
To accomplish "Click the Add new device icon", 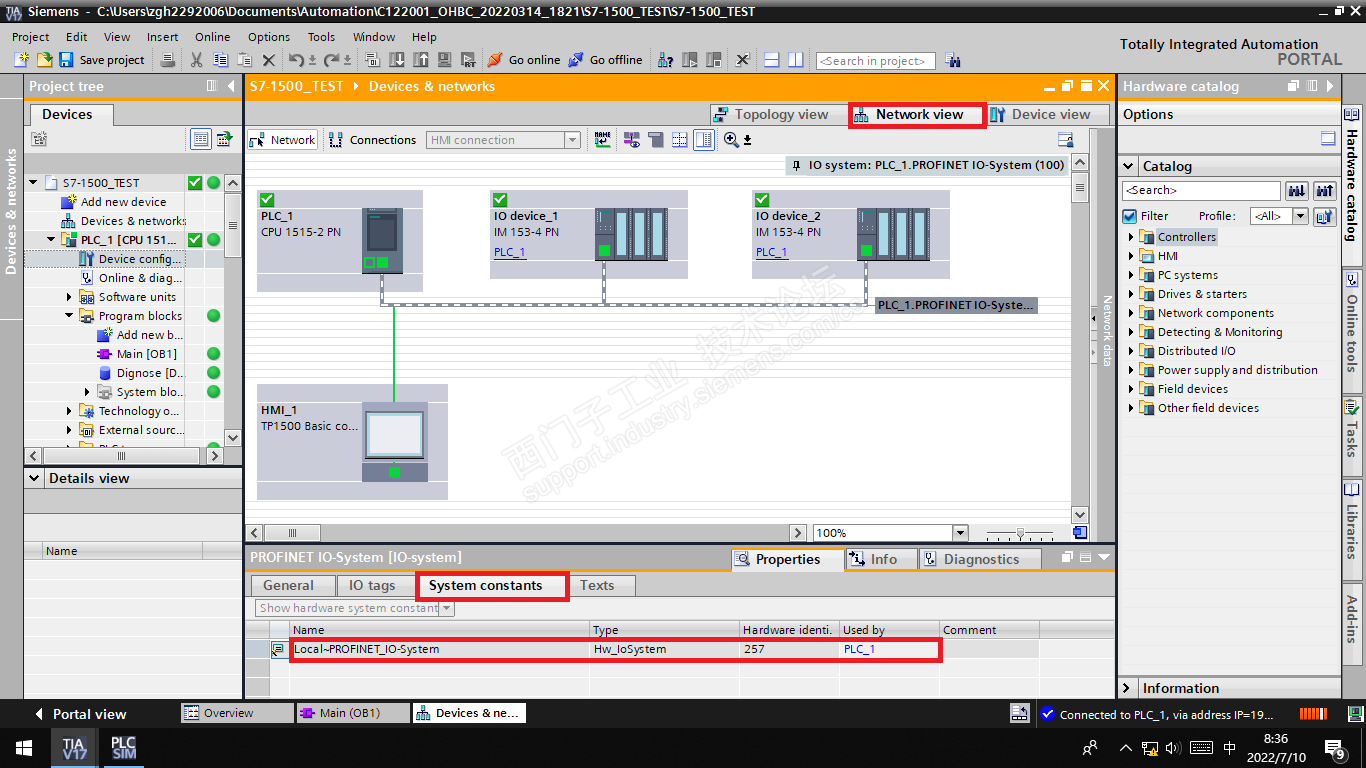I will [69, 202].
